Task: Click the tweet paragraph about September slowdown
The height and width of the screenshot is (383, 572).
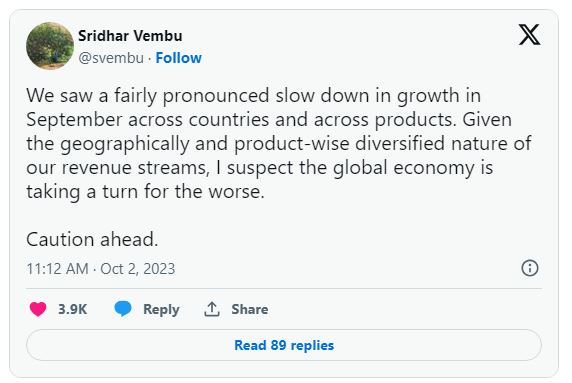Action: [x=279, y=143]
